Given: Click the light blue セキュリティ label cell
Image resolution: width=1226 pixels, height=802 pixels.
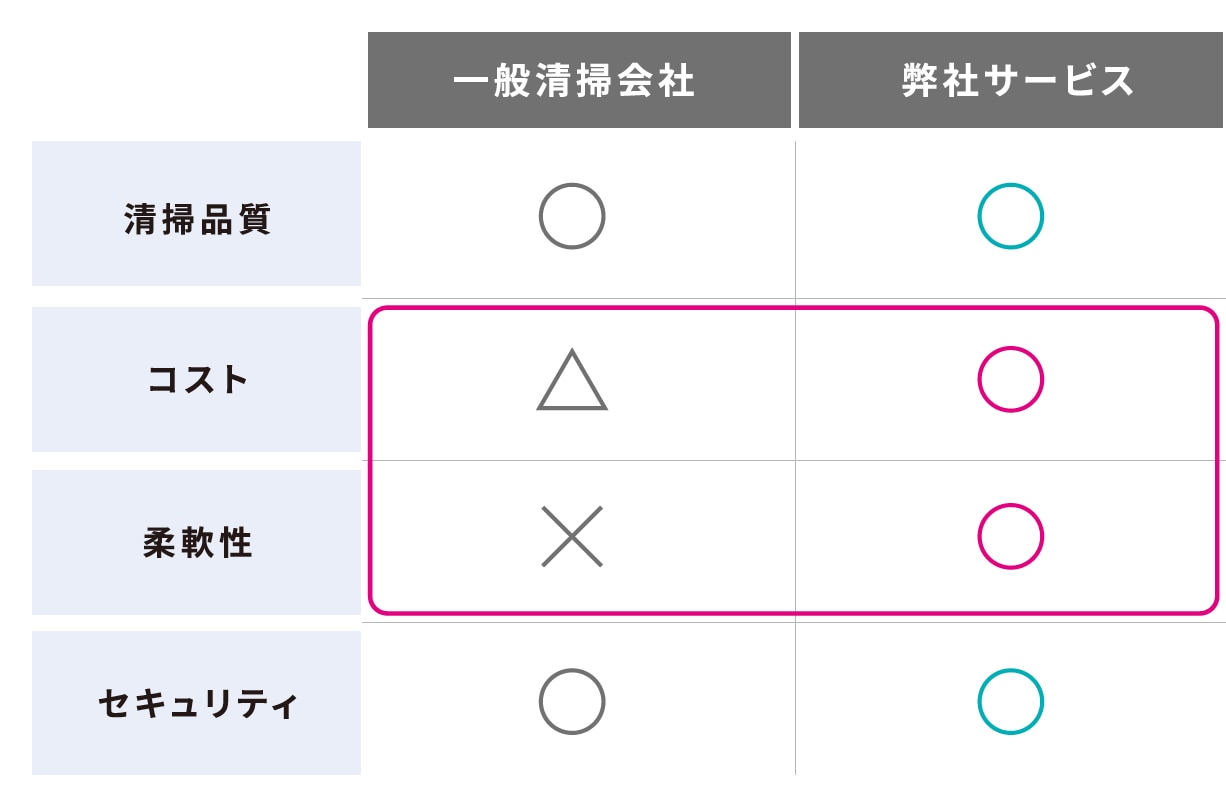Looking at the screenshot, I should click(x=196, y=703).
